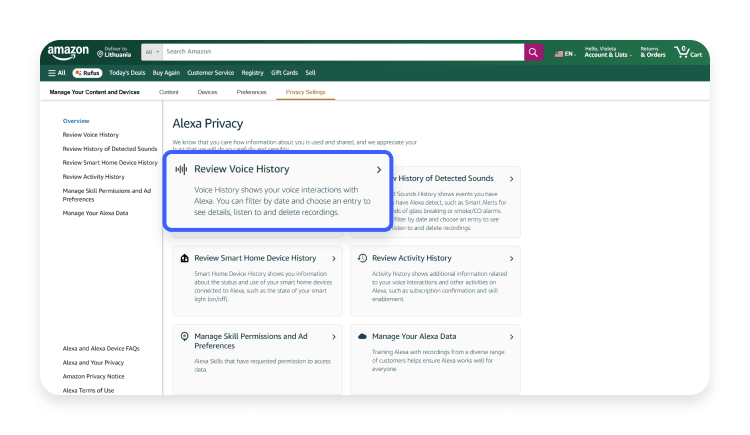
Task: Open Account & Lists dropdown
Action: click(x=607, y=52)
